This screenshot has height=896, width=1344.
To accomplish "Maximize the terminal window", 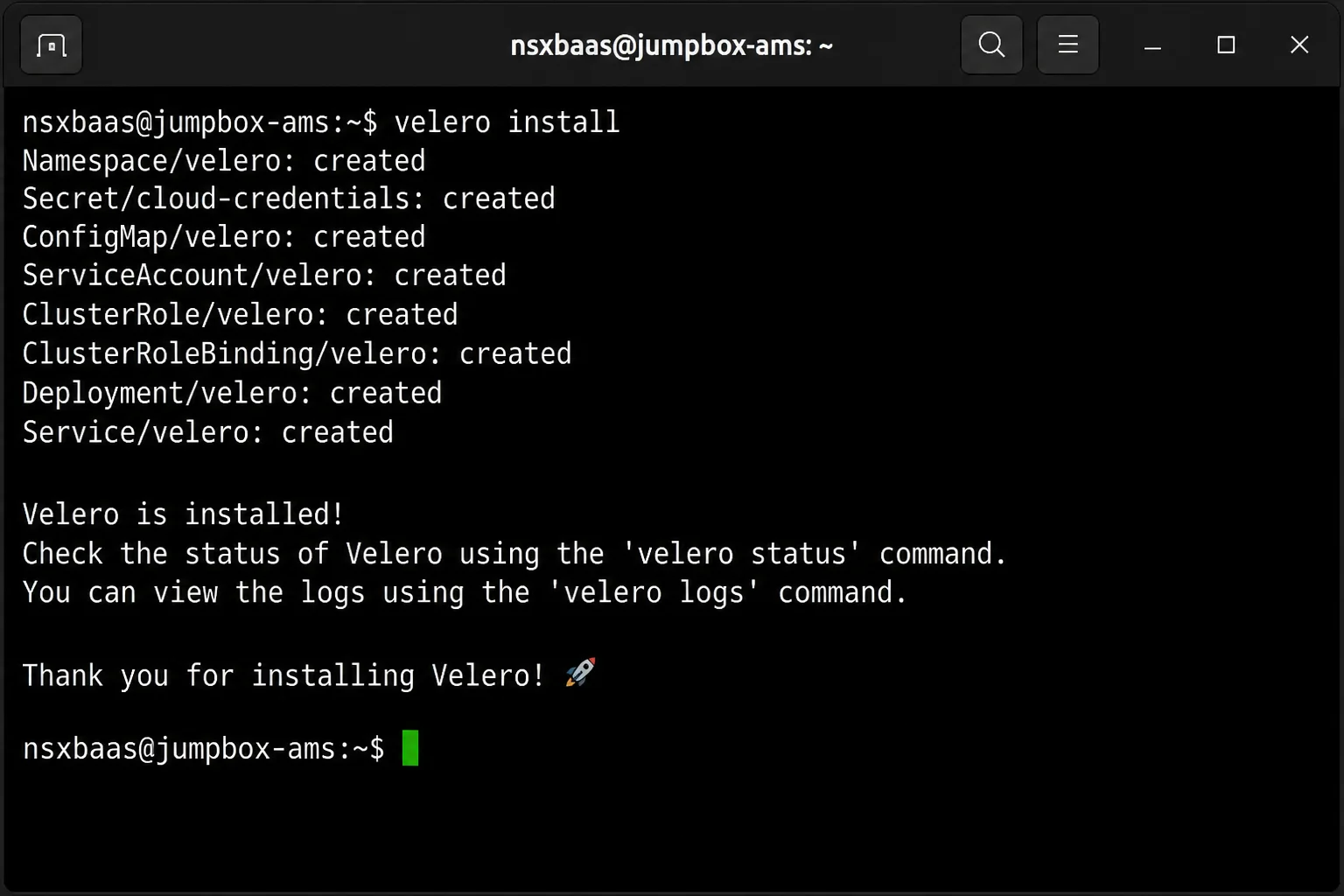I will (x=1226, y=45).
